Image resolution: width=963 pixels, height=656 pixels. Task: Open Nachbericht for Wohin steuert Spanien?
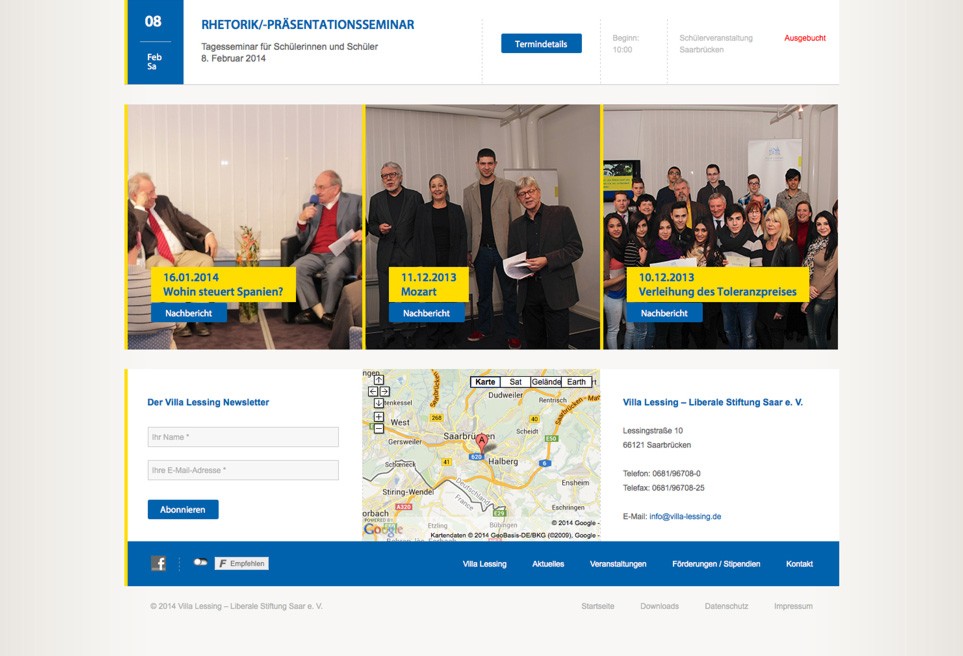pos(189,313)
